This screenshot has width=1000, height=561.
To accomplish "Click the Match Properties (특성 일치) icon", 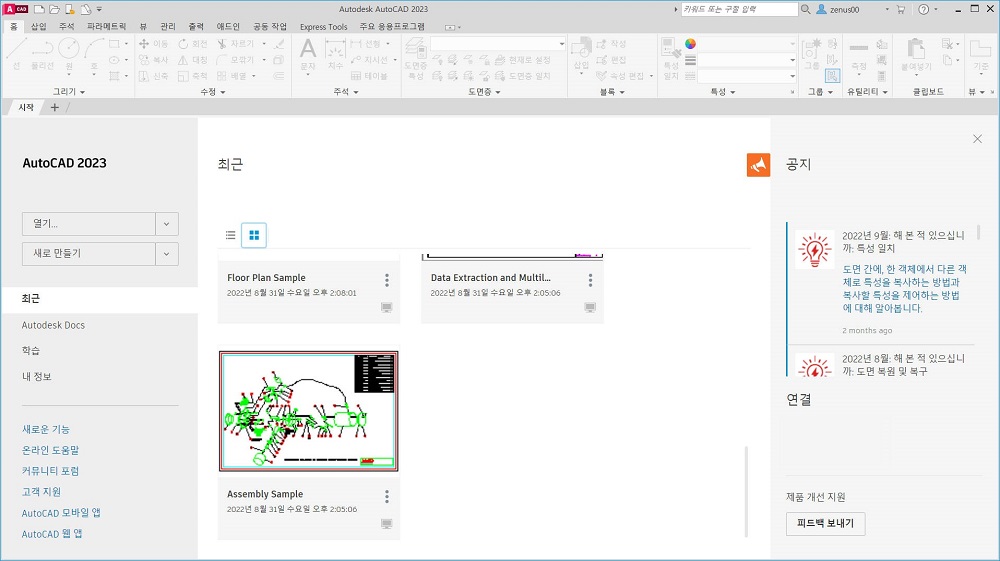I will [671, 58].
